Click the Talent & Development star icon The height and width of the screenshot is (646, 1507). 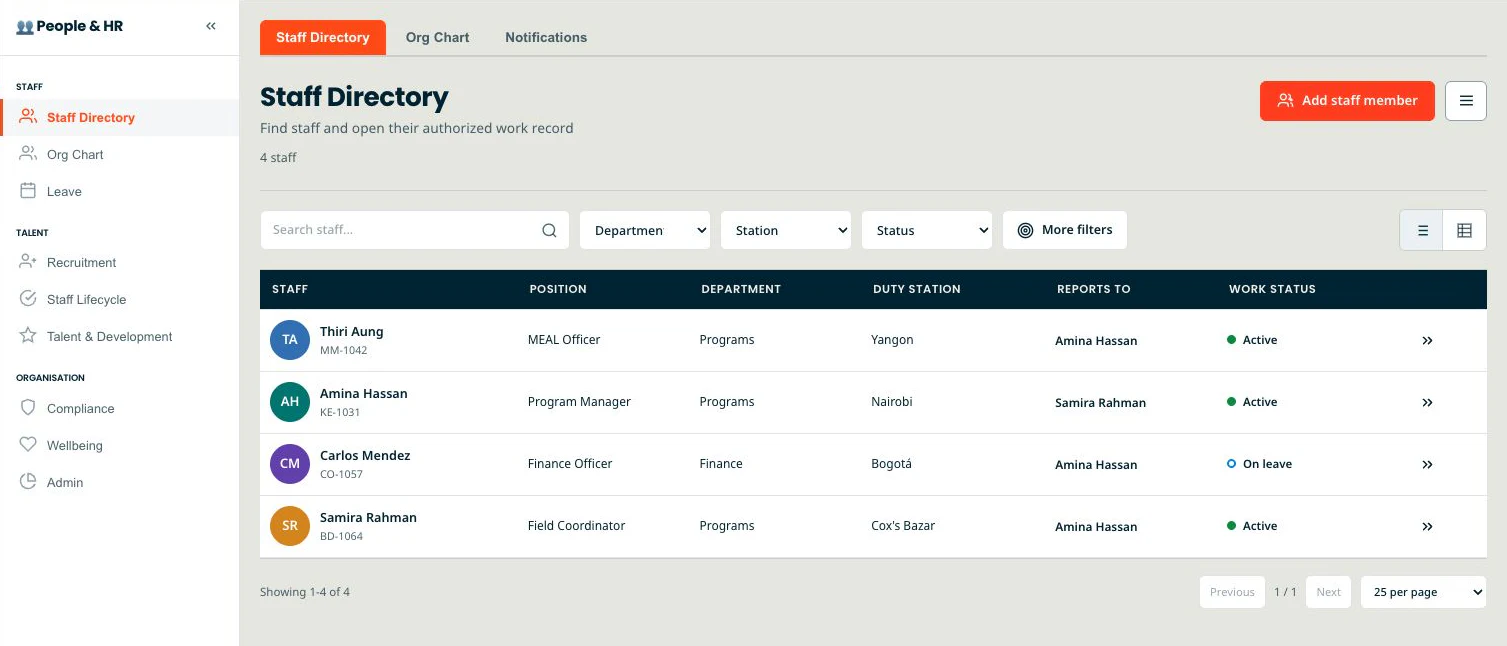pyautogui.click(x=28, y=336)
